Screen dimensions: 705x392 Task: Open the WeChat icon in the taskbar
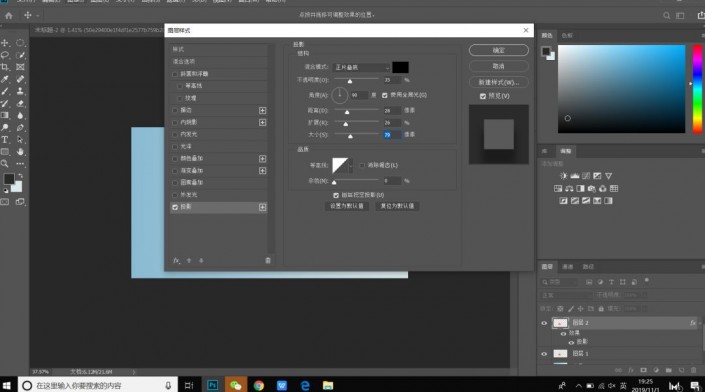236,385
